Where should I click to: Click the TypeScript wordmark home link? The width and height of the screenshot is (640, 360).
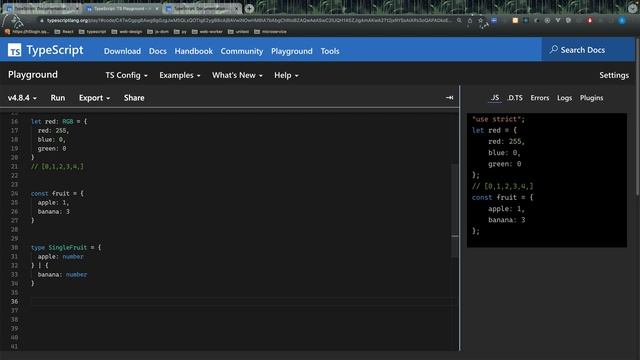(55, 50)
